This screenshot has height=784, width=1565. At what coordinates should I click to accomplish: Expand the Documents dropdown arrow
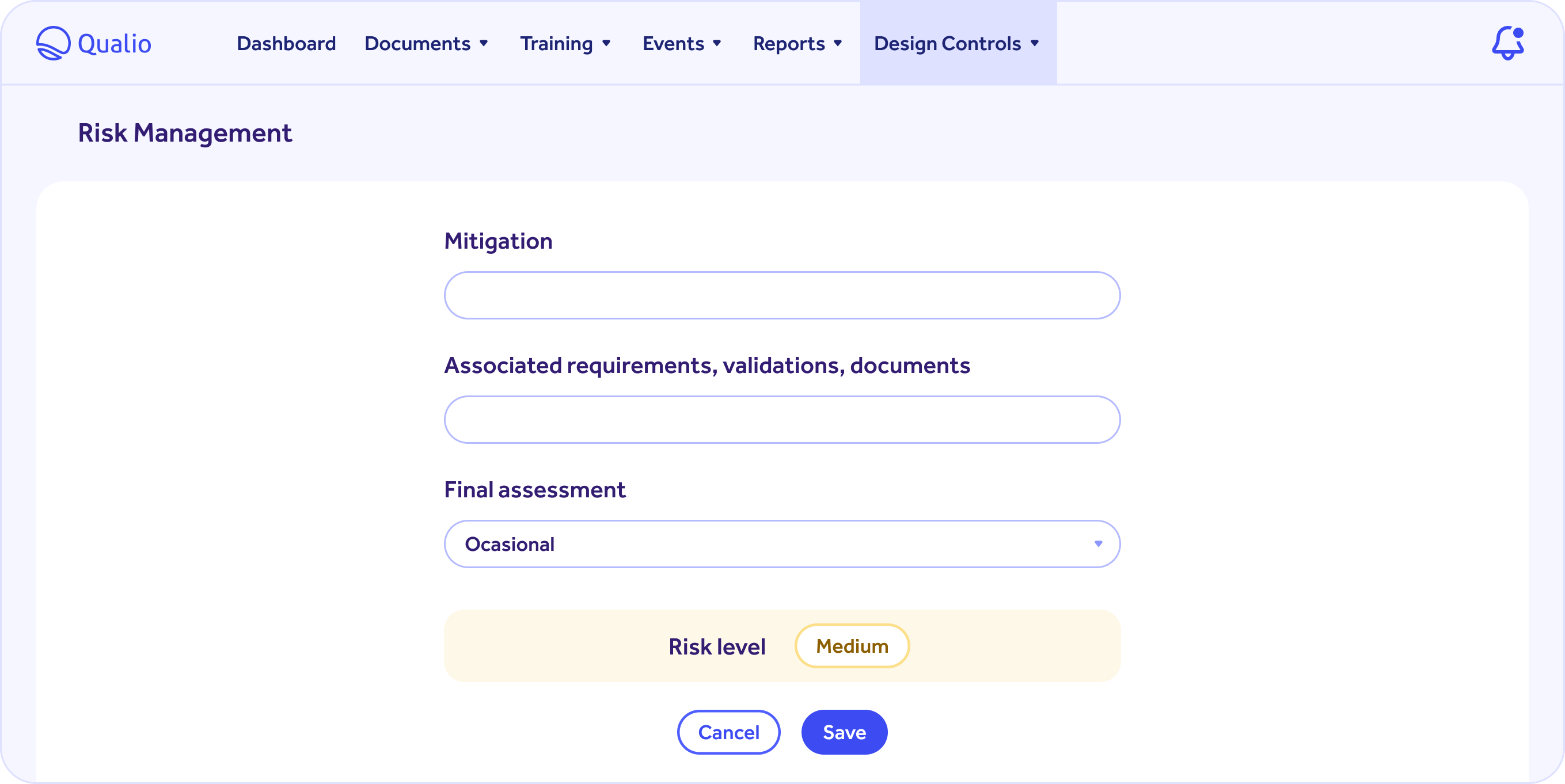tap(484, 44)
